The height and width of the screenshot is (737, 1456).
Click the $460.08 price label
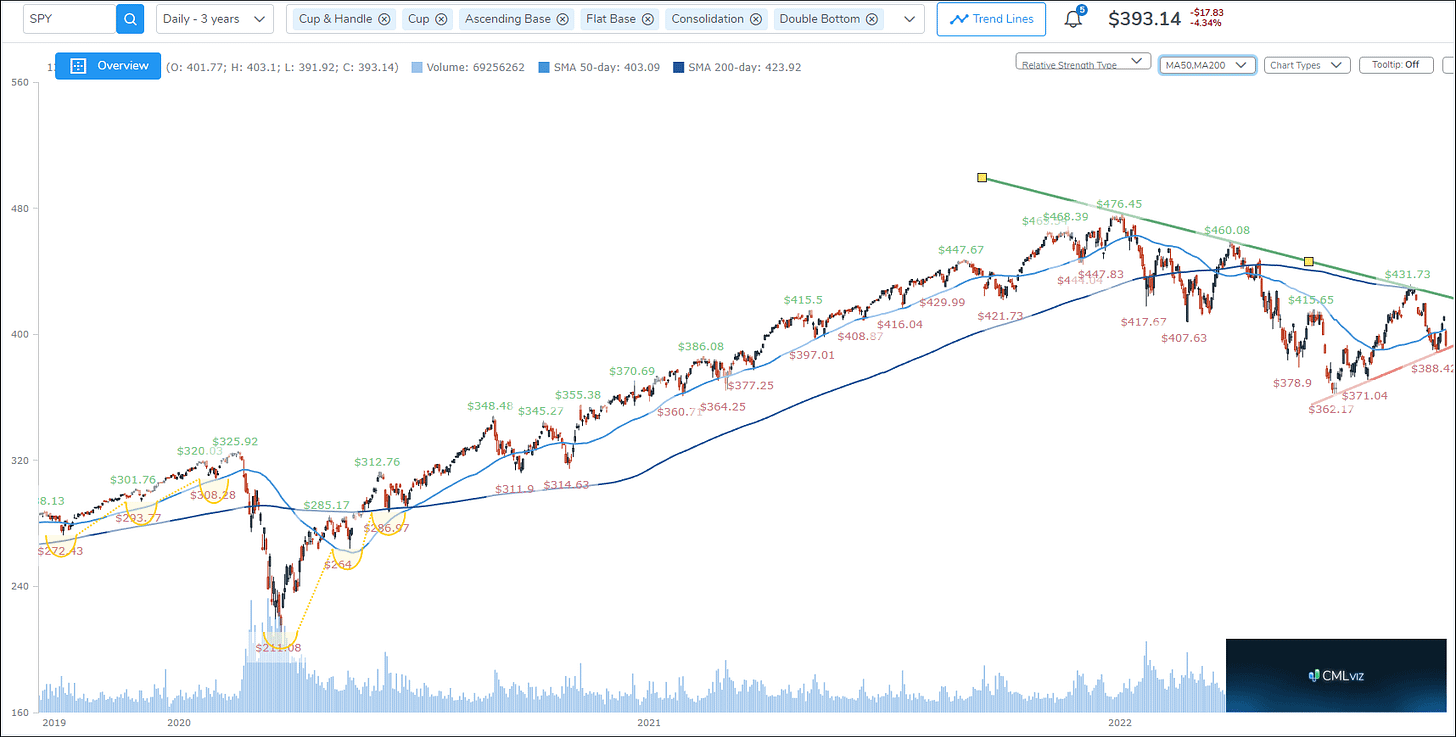pyautogui.click(x=1227, y=231)
